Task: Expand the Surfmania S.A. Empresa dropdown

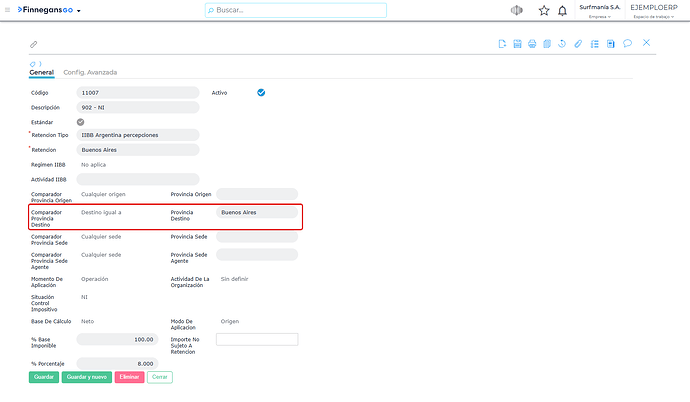Action: coord(600,11)
